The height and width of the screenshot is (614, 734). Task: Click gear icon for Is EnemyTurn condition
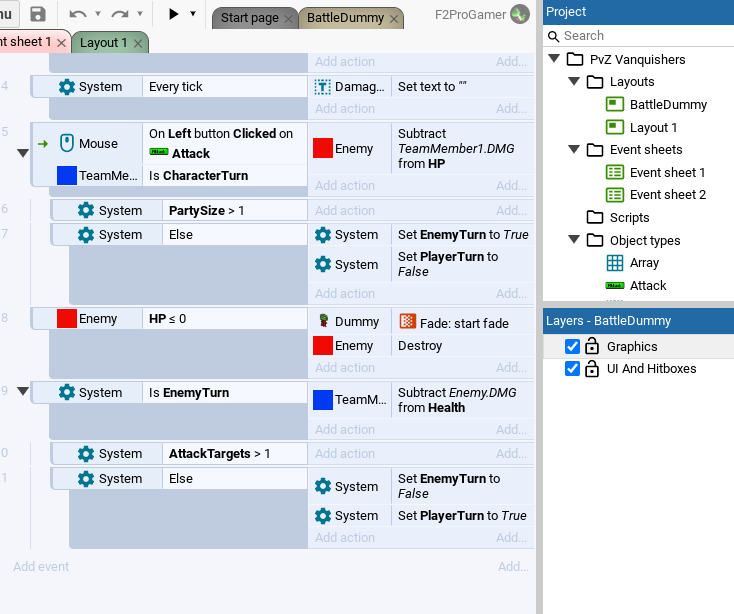click(x=66, y=392)
